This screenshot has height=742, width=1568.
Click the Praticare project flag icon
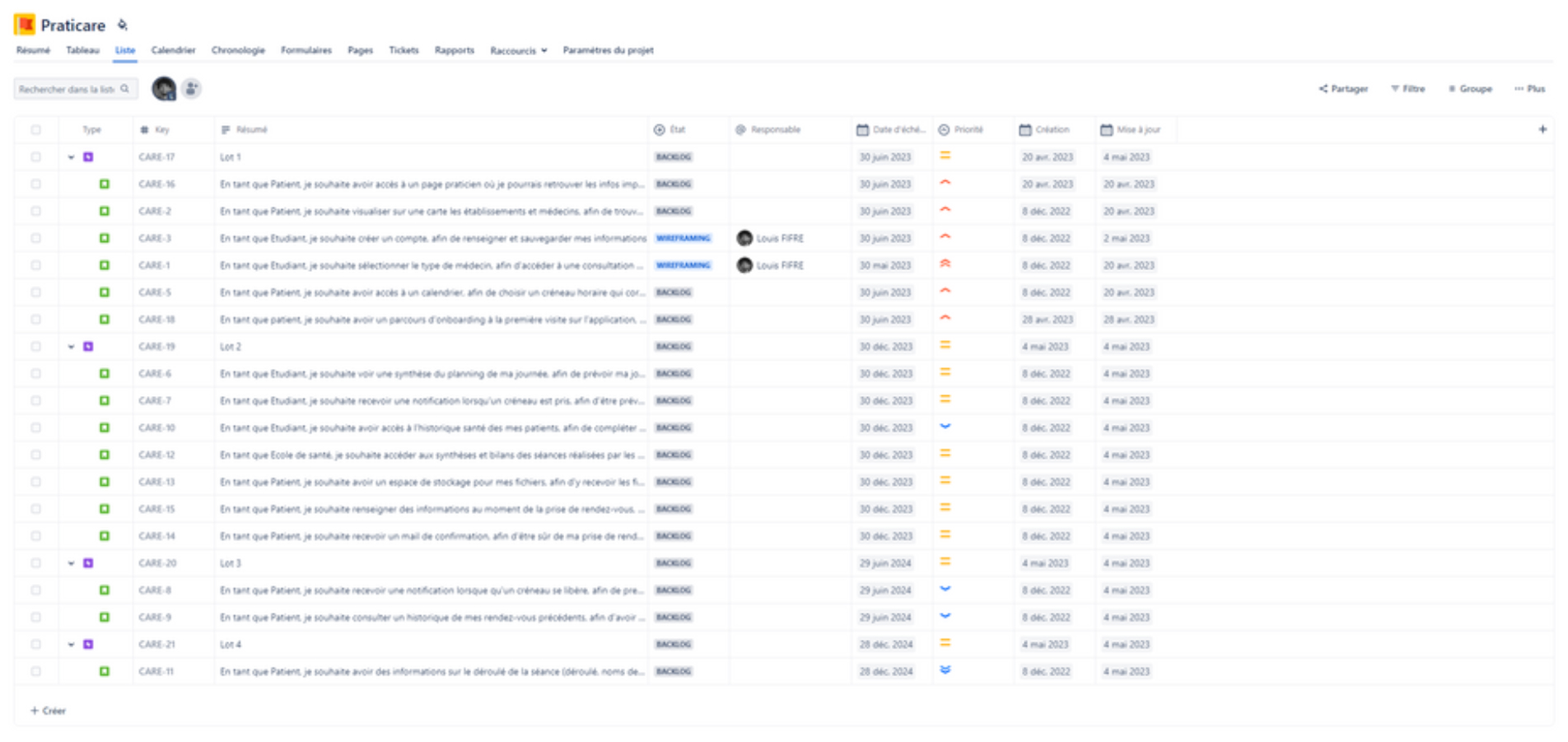(25, 25)
